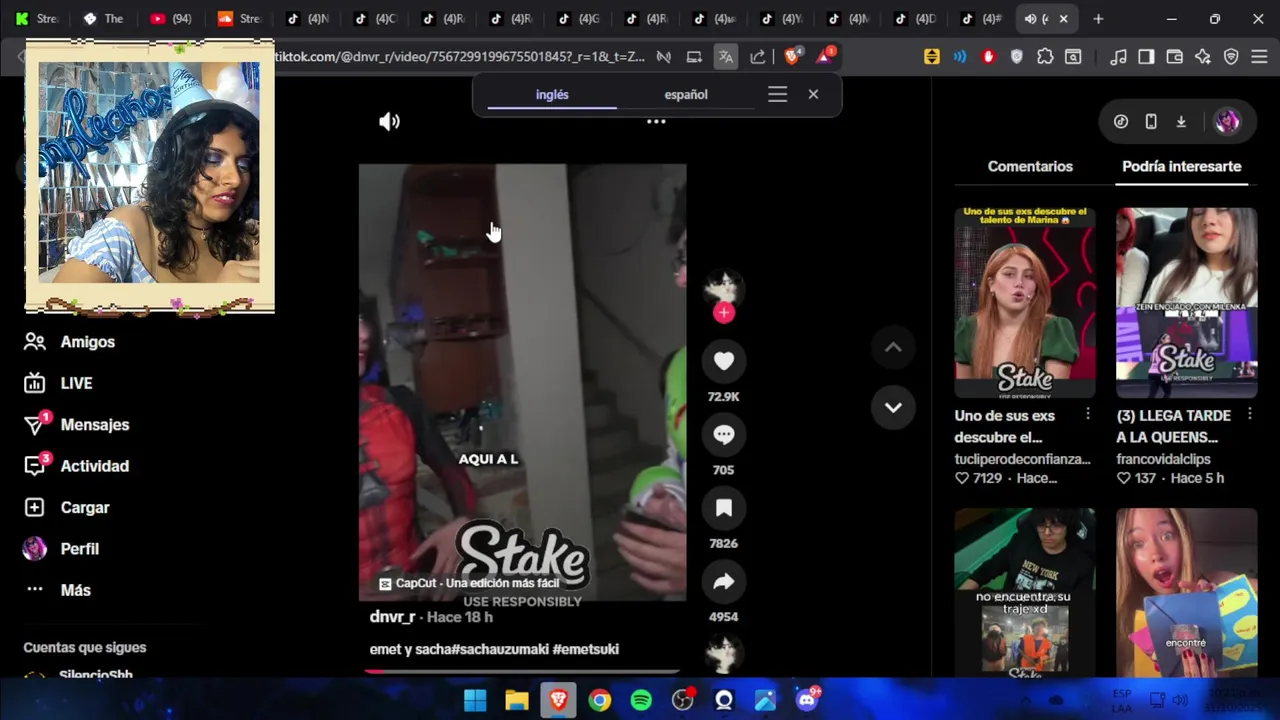Screen dimensions: 1280x720
Task: Click the share page icon in address bar
Action: click(x=758, y=57)
